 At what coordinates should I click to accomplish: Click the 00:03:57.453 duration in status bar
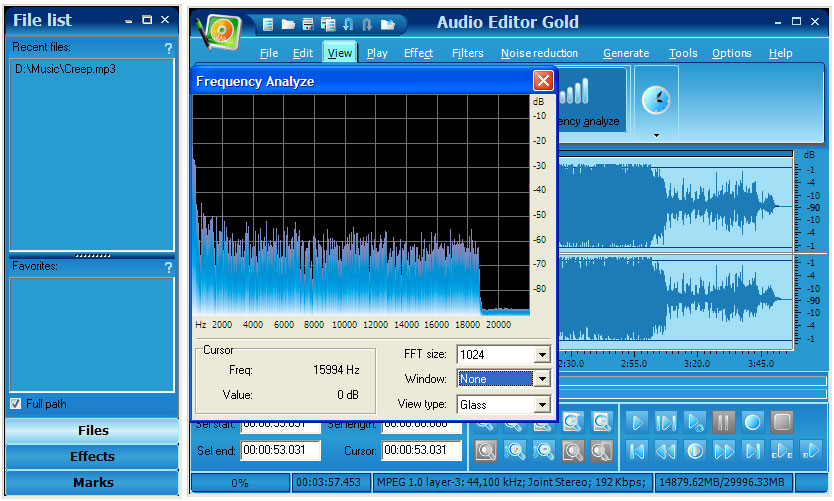[x=329, y=483]
